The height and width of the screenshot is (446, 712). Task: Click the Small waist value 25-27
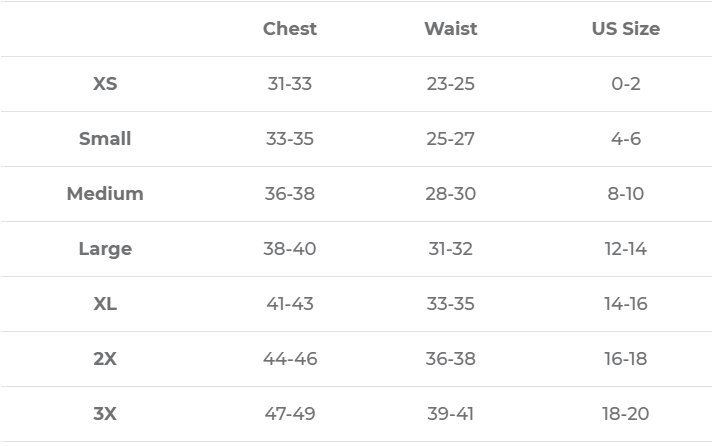coord(450,139)
